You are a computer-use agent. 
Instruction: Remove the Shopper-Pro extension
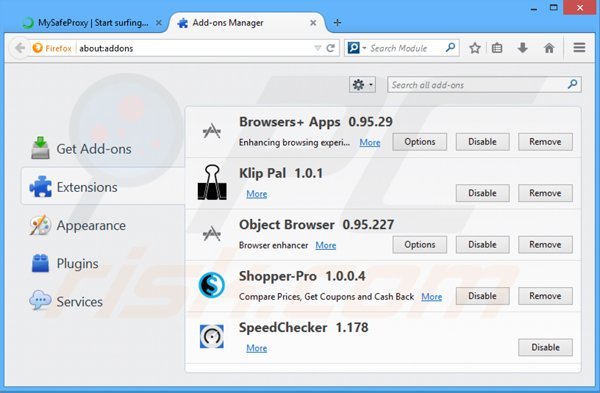pos(545,296)
